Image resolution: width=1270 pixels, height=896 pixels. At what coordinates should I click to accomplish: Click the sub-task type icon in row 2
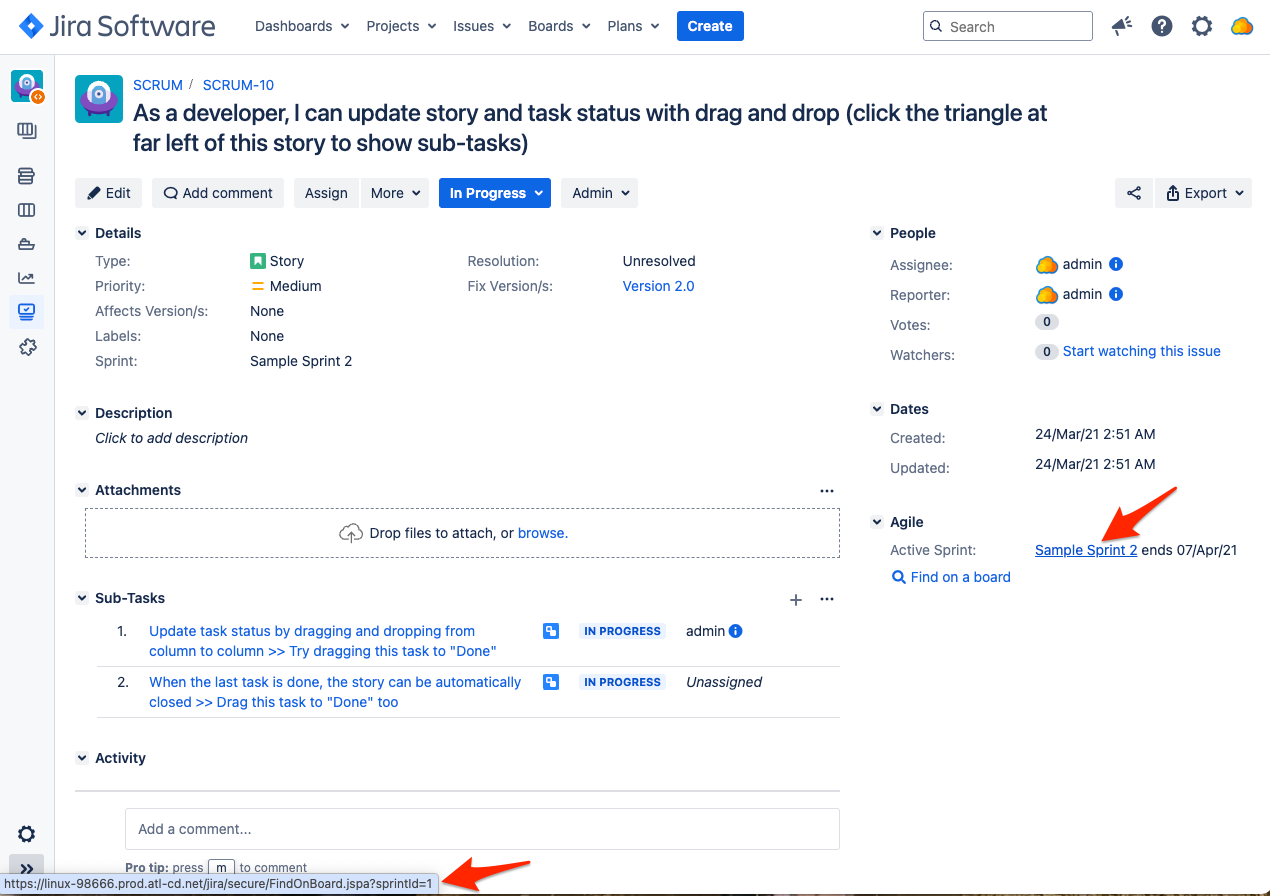[551, 682]
